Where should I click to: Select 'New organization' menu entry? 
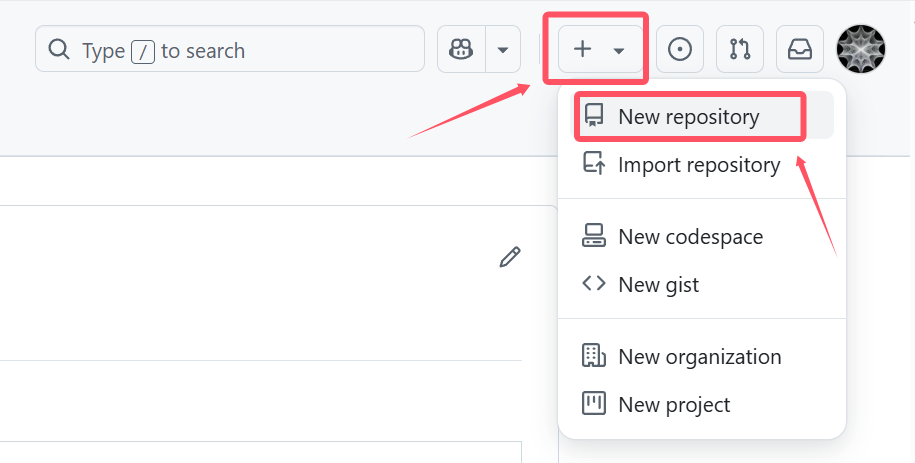(x=701, y=356)
